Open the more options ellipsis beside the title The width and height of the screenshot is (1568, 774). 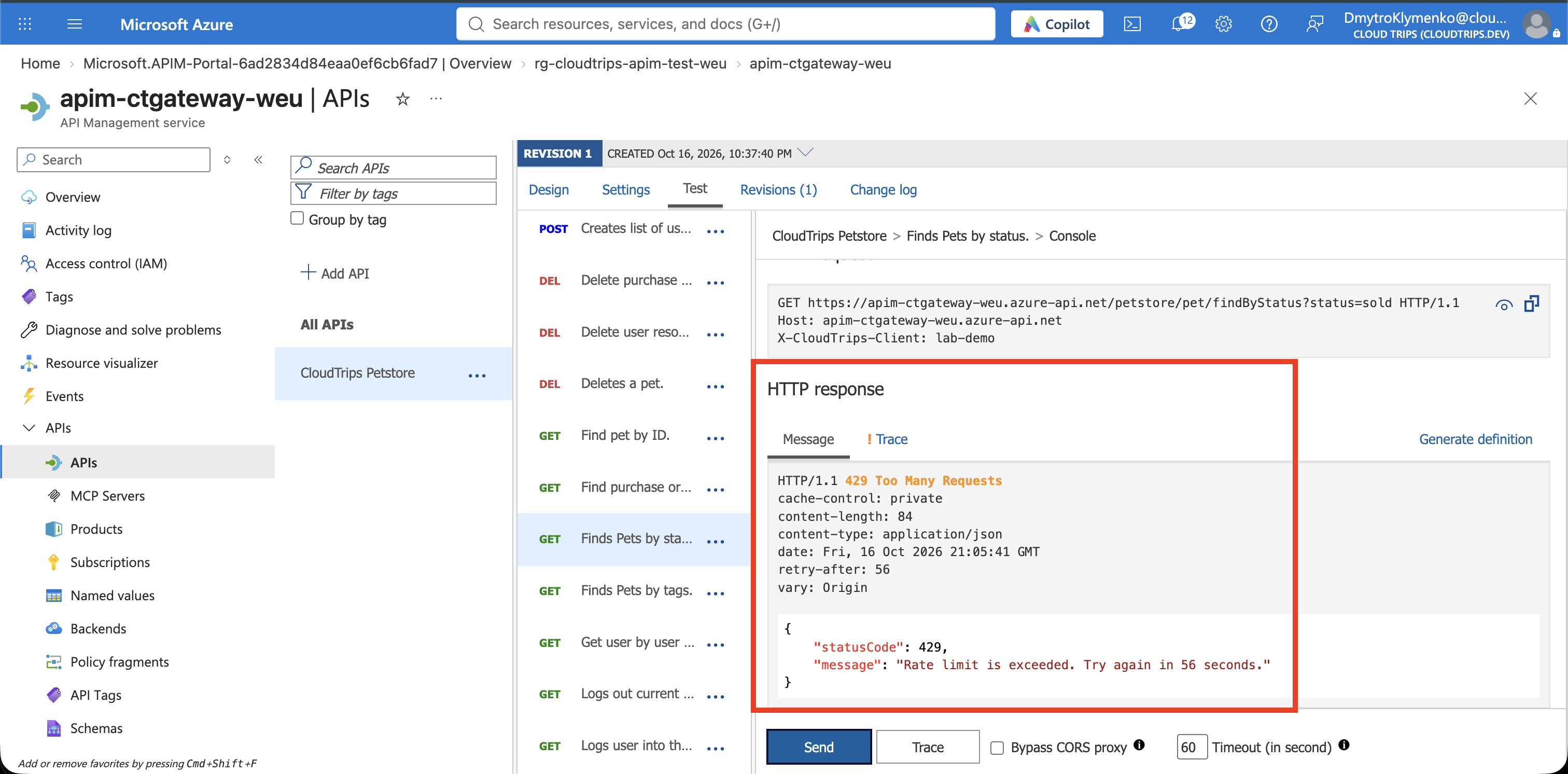(x=436, y=98)
